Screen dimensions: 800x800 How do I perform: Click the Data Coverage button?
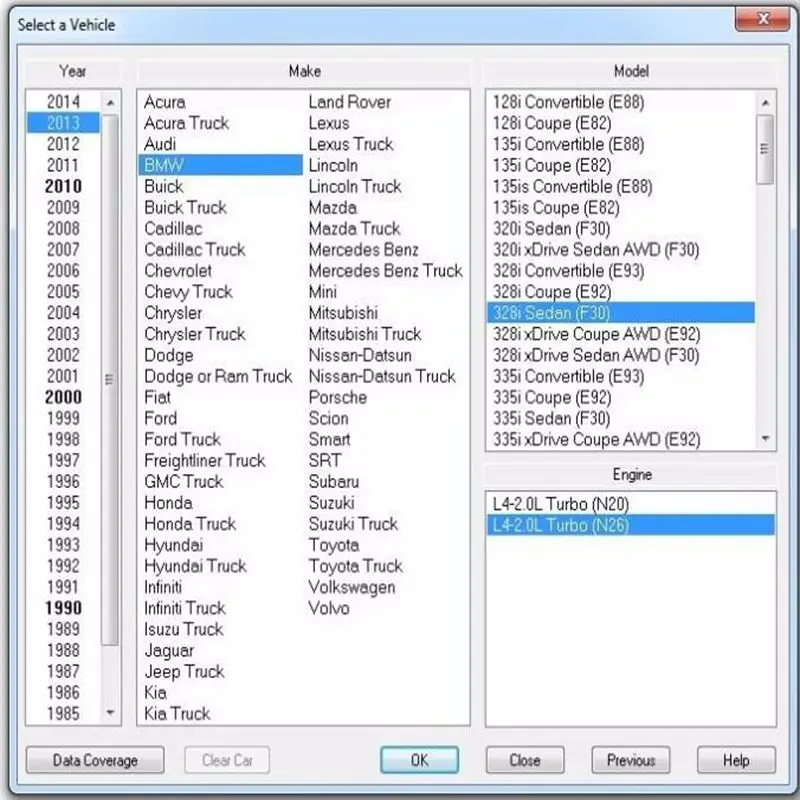point(94,760)
